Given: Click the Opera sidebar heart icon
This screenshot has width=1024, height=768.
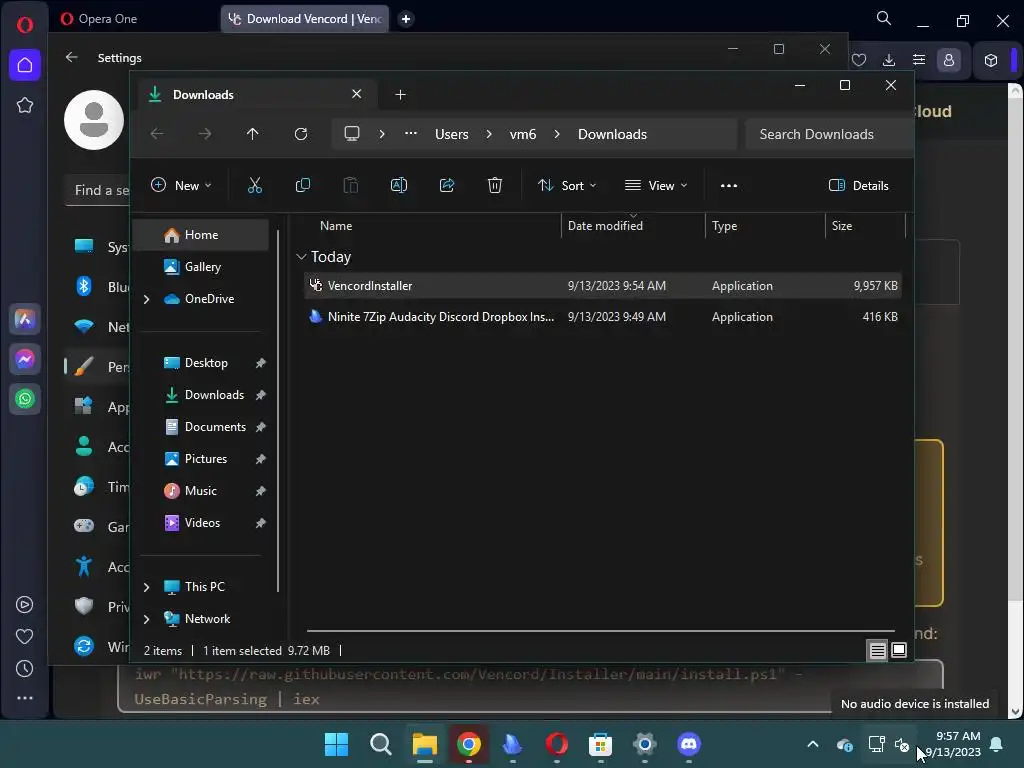Looking at the screenshot, I should click(25, 637).
